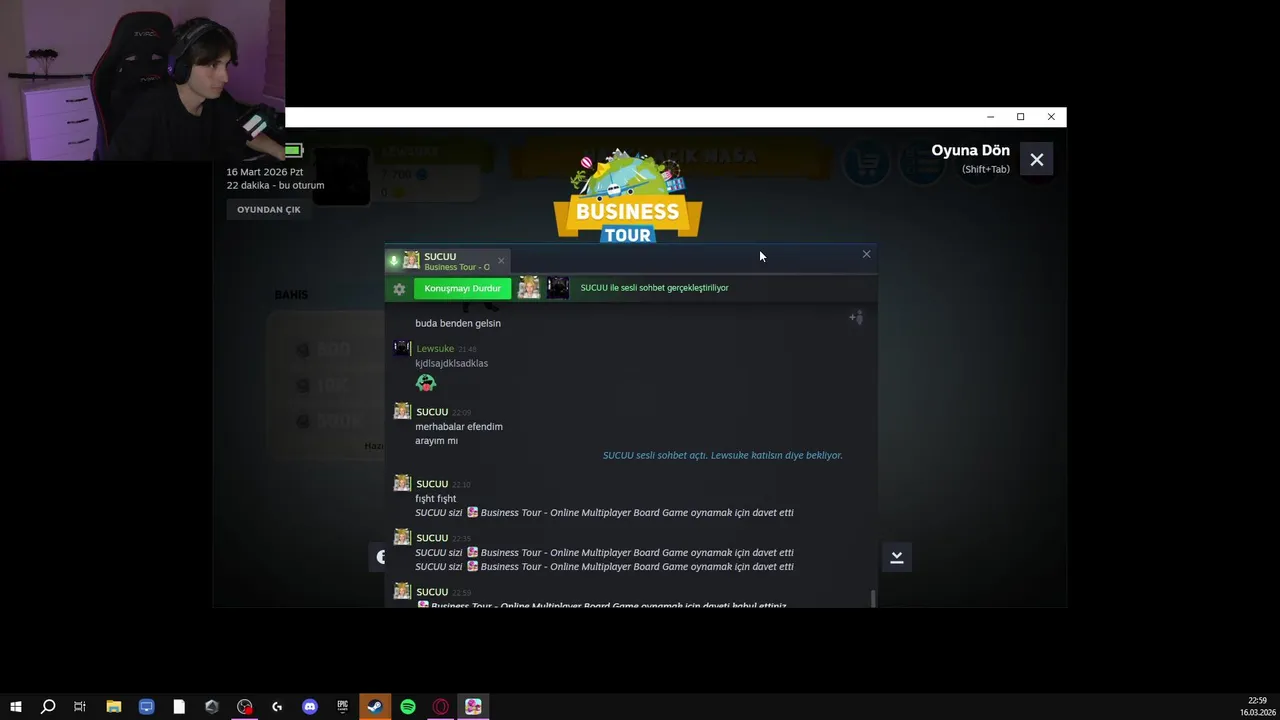Image resolution: width=1280 pixels, height=720 pixels.
Task: Click the scroll-to-bottom arrow button
Action: [x=897, y=557]
